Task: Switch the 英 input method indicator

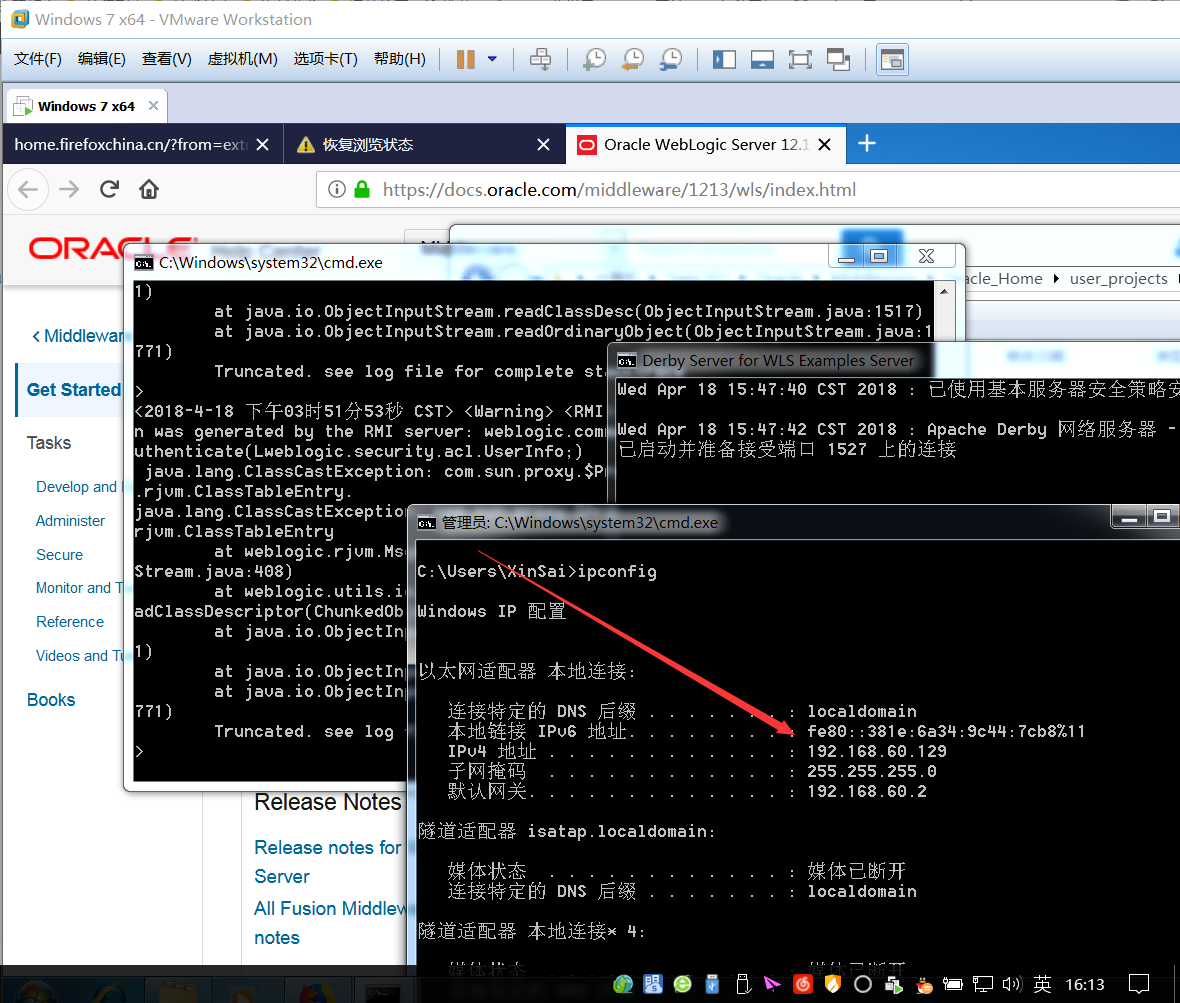Action: (1042, 984)
